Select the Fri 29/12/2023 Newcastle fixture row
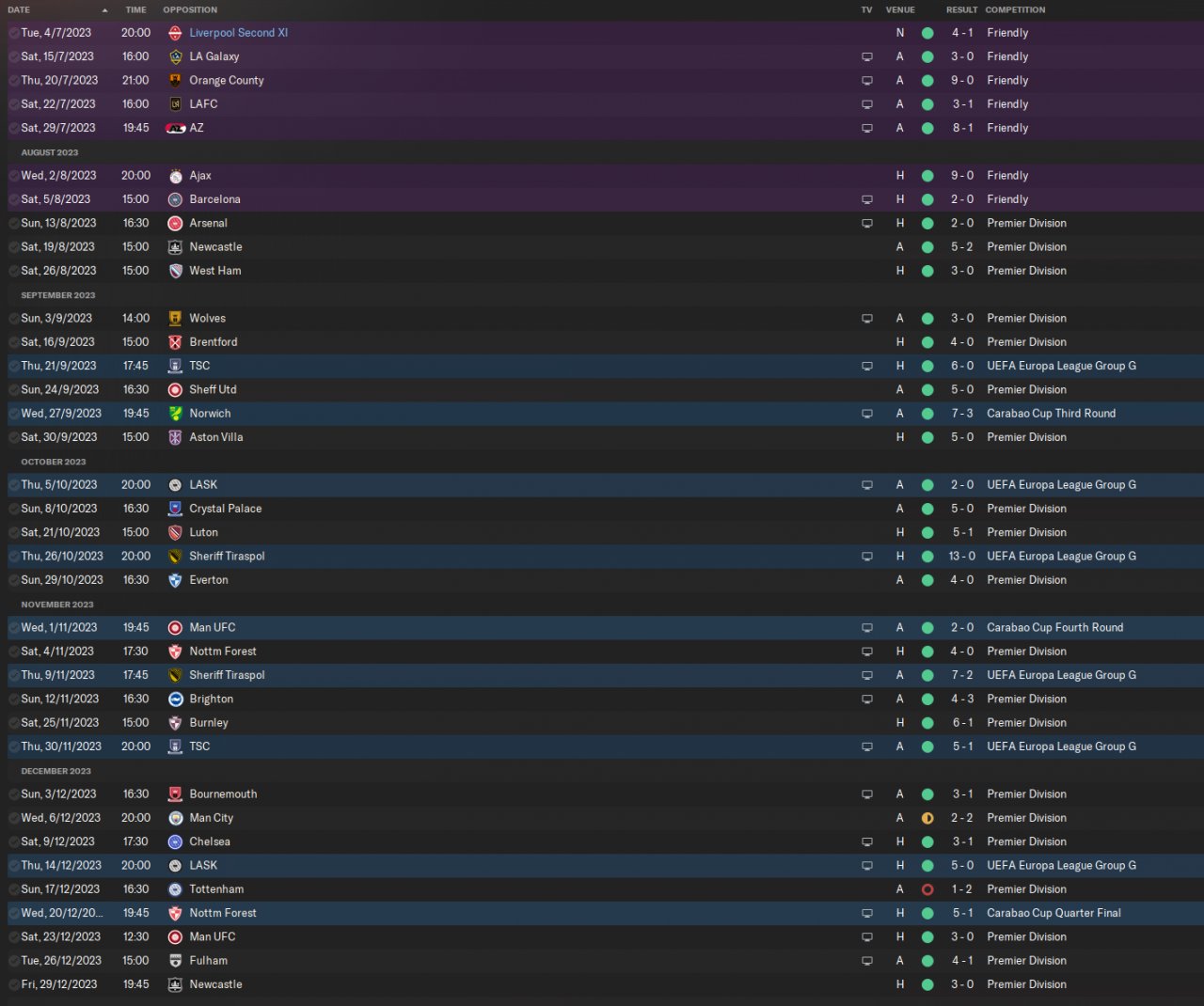 (x=602, y=984)
